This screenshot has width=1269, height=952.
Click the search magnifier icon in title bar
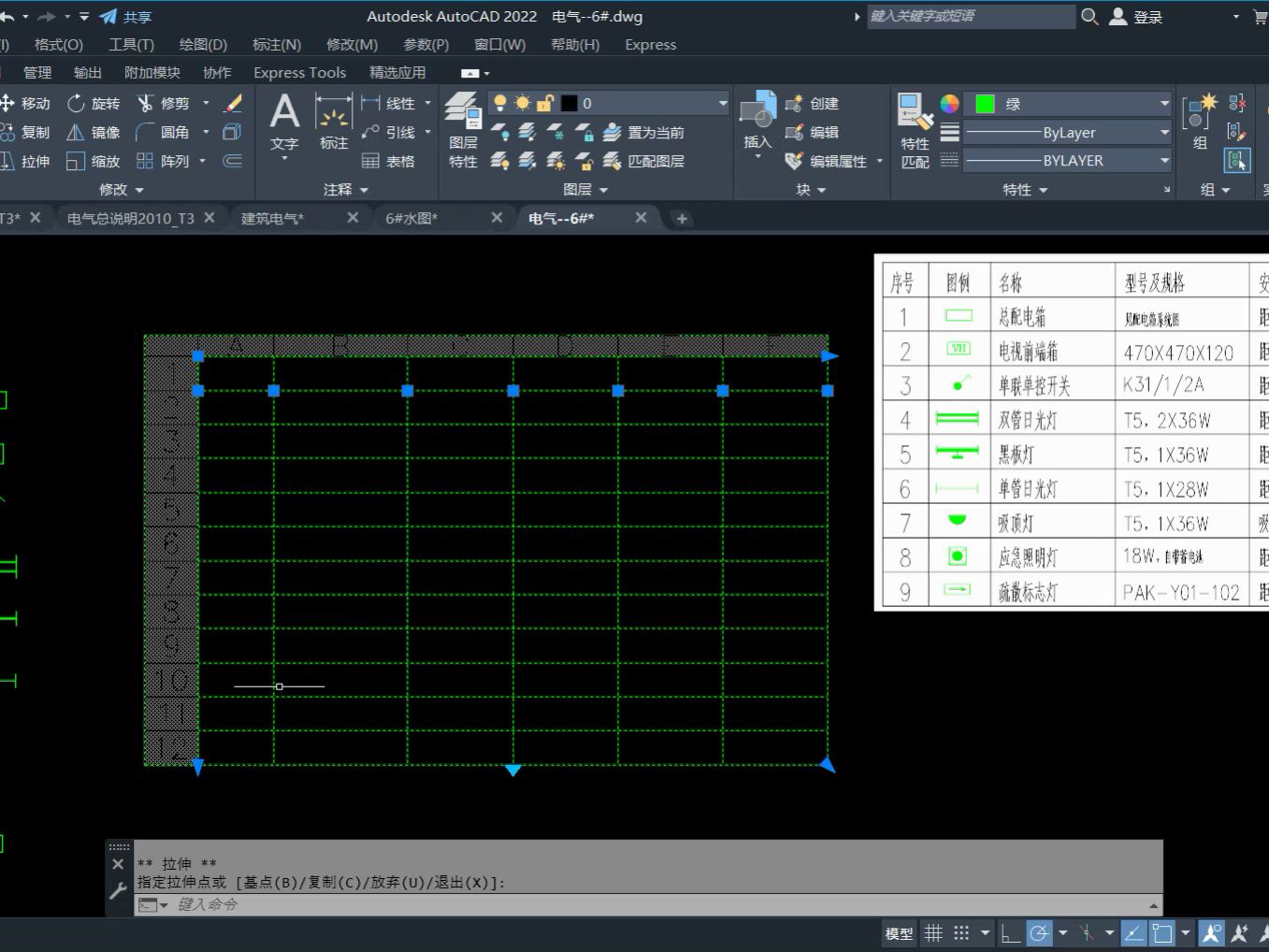[x=1089, y=16]
